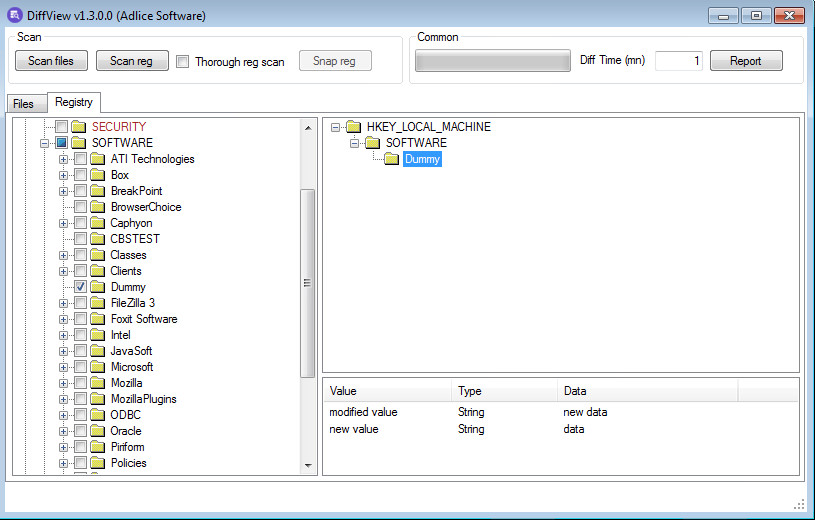This screenshot has width=815, height=520.
Task: Click the tree scrollbar up arrow
Action: click(x=308, y=127)
